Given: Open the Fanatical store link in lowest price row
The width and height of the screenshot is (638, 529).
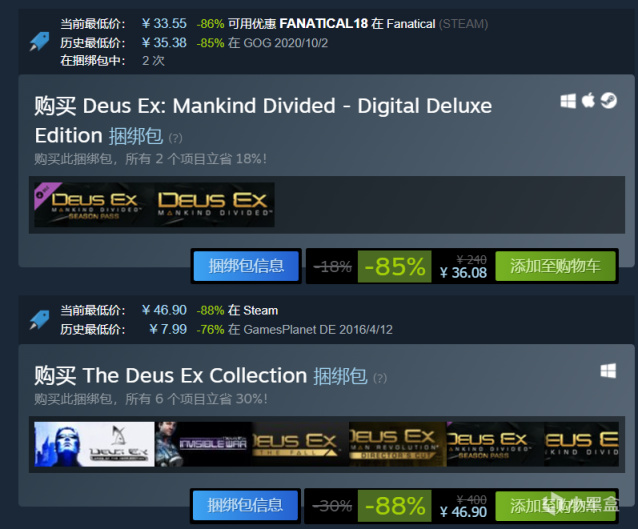Looking at the screenshot, I should point(411,24).
